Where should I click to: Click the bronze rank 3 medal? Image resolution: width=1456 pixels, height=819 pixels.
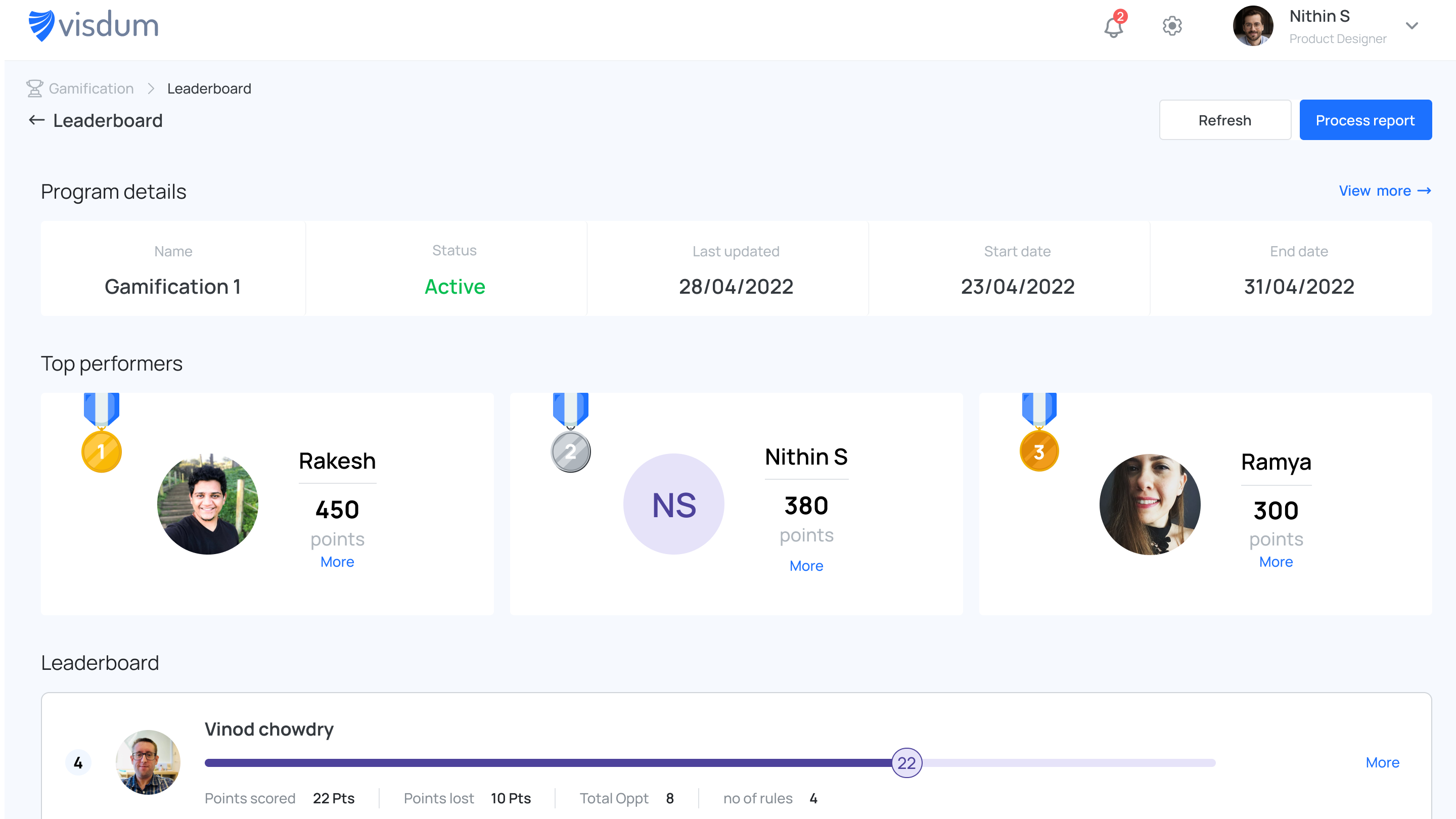pyautogui.click(x=1039, y=451)
